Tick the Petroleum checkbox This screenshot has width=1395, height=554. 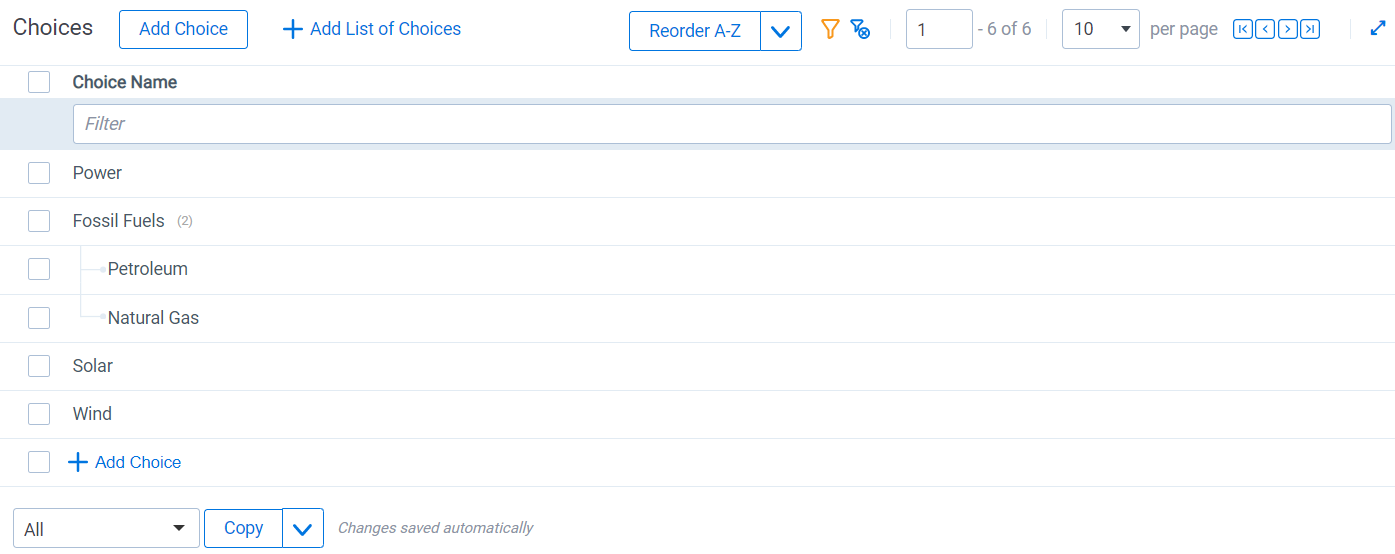(39, 269)
